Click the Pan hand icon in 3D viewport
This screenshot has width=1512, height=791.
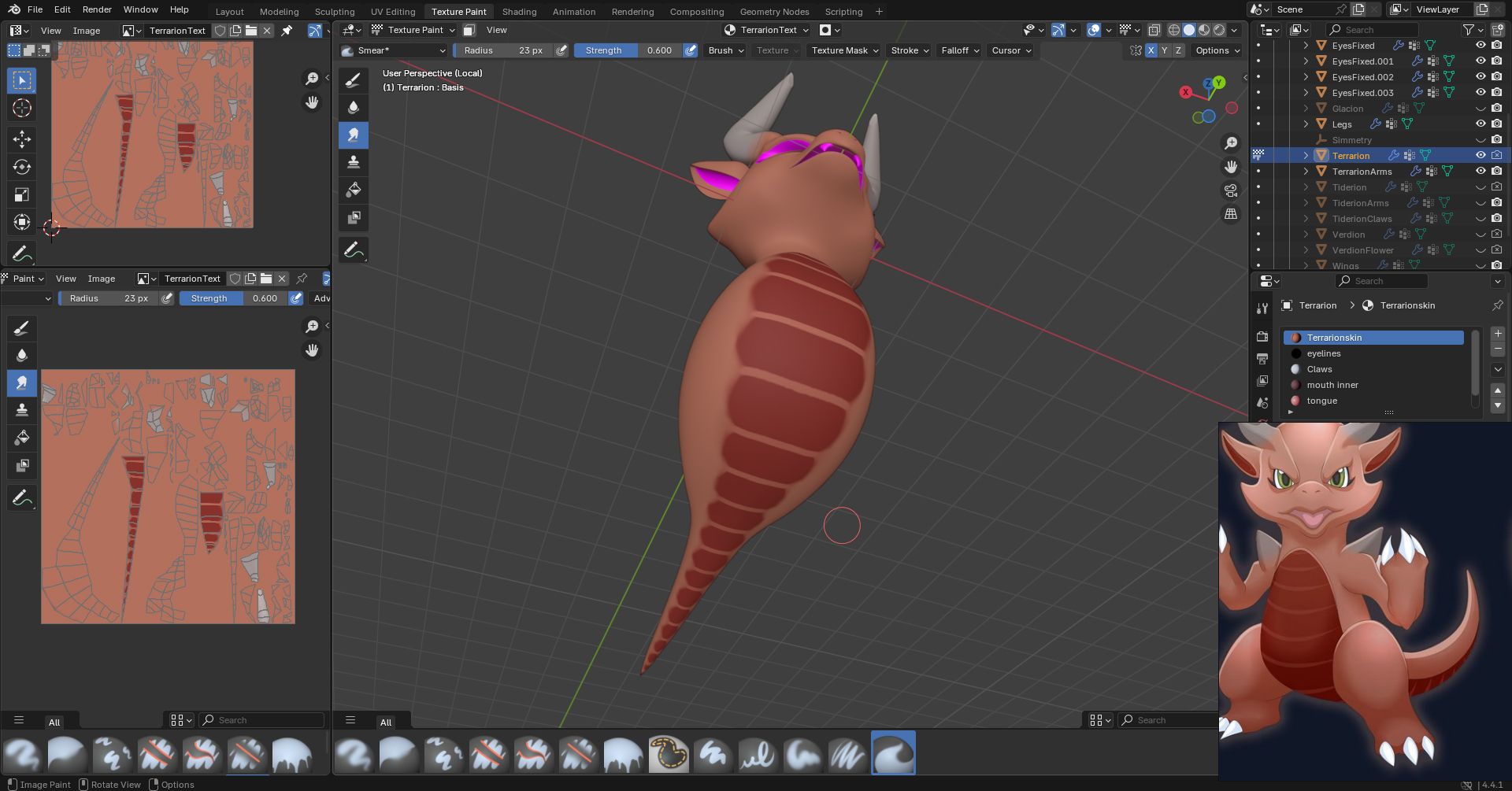[1231, 167]
